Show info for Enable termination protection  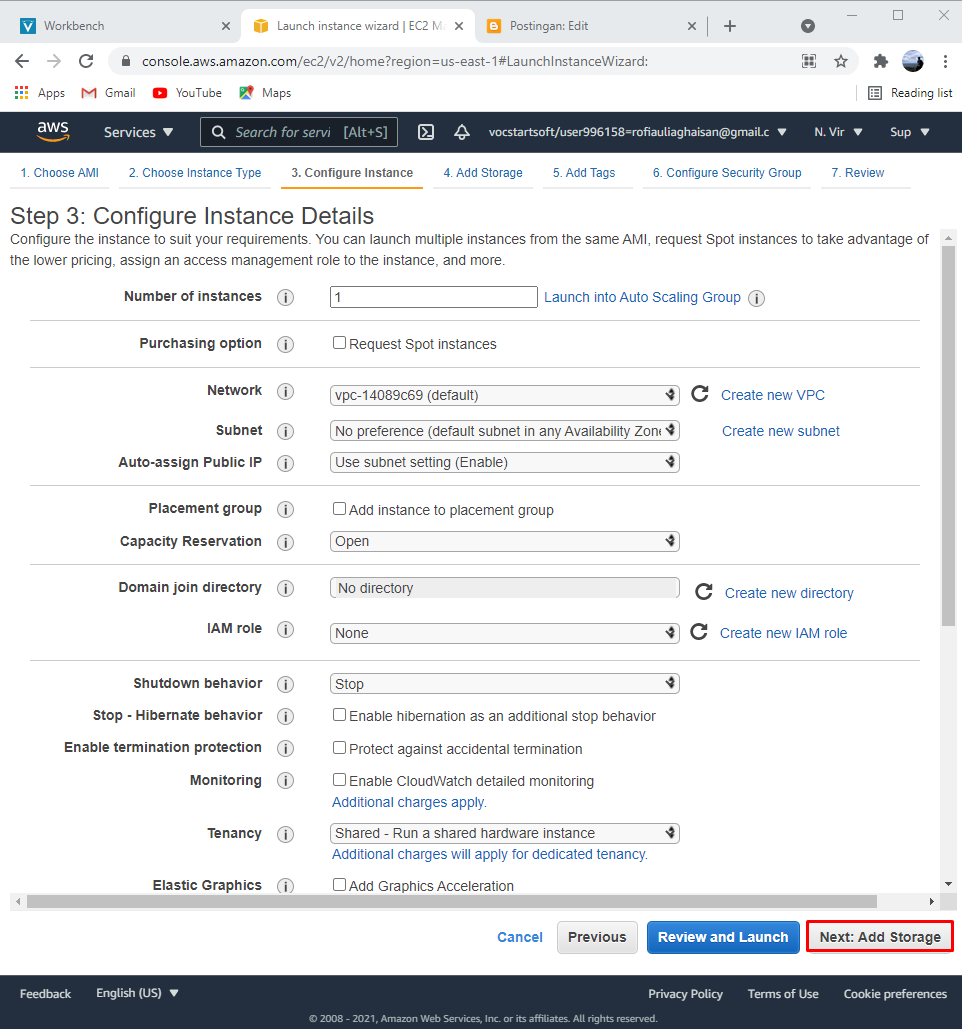pos(285,748)
